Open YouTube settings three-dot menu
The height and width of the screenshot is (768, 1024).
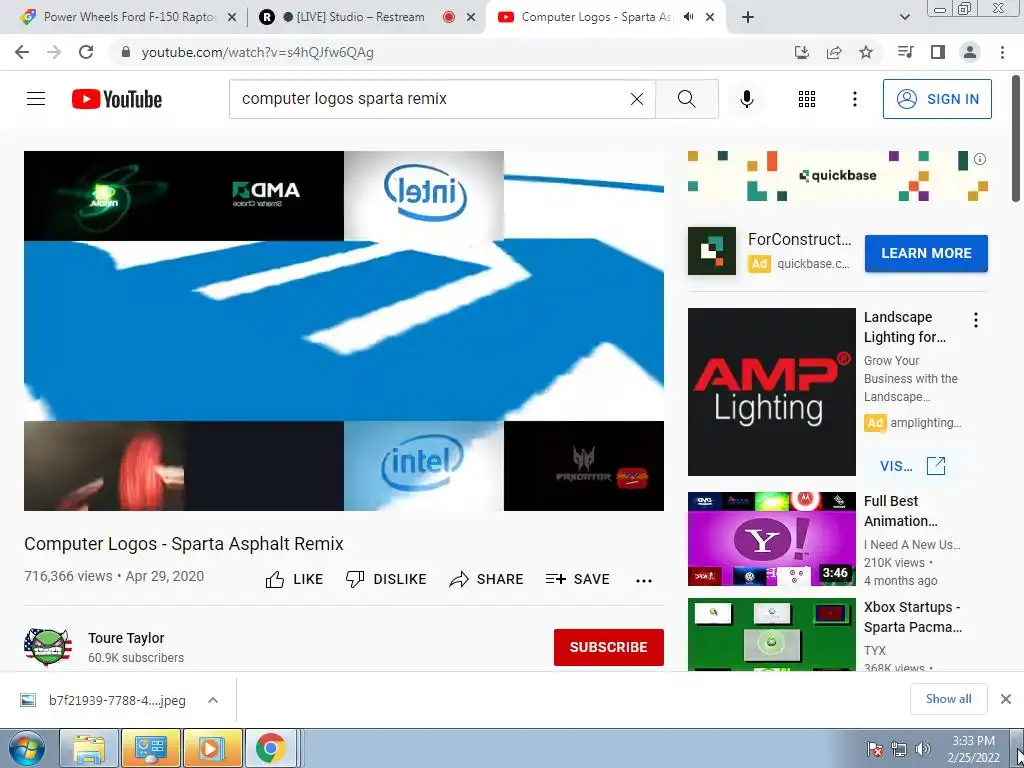(x=854, y=99)
